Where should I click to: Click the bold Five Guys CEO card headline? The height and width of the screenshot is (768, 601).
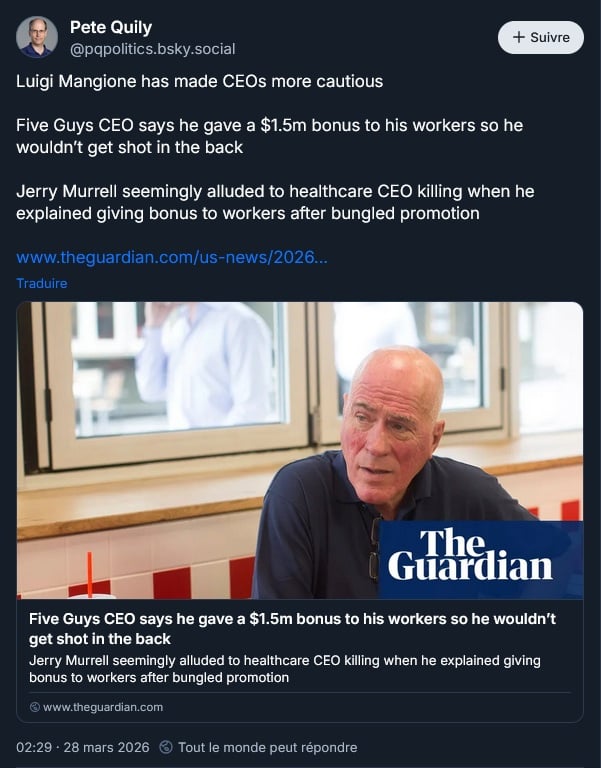point(292,628)
